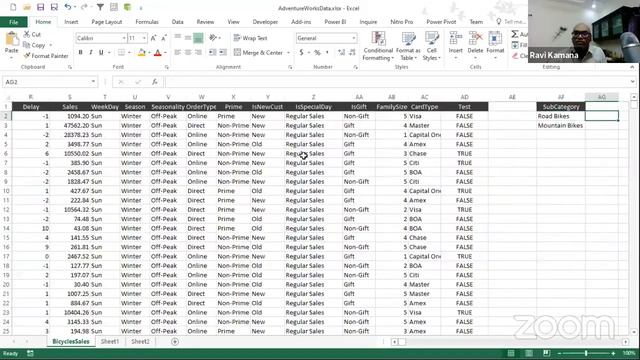Image resolution: width=640 pixels, height=360 pixels.
Task: Switch to the Insert ribbon tab
Action: (x=71, y=22)
